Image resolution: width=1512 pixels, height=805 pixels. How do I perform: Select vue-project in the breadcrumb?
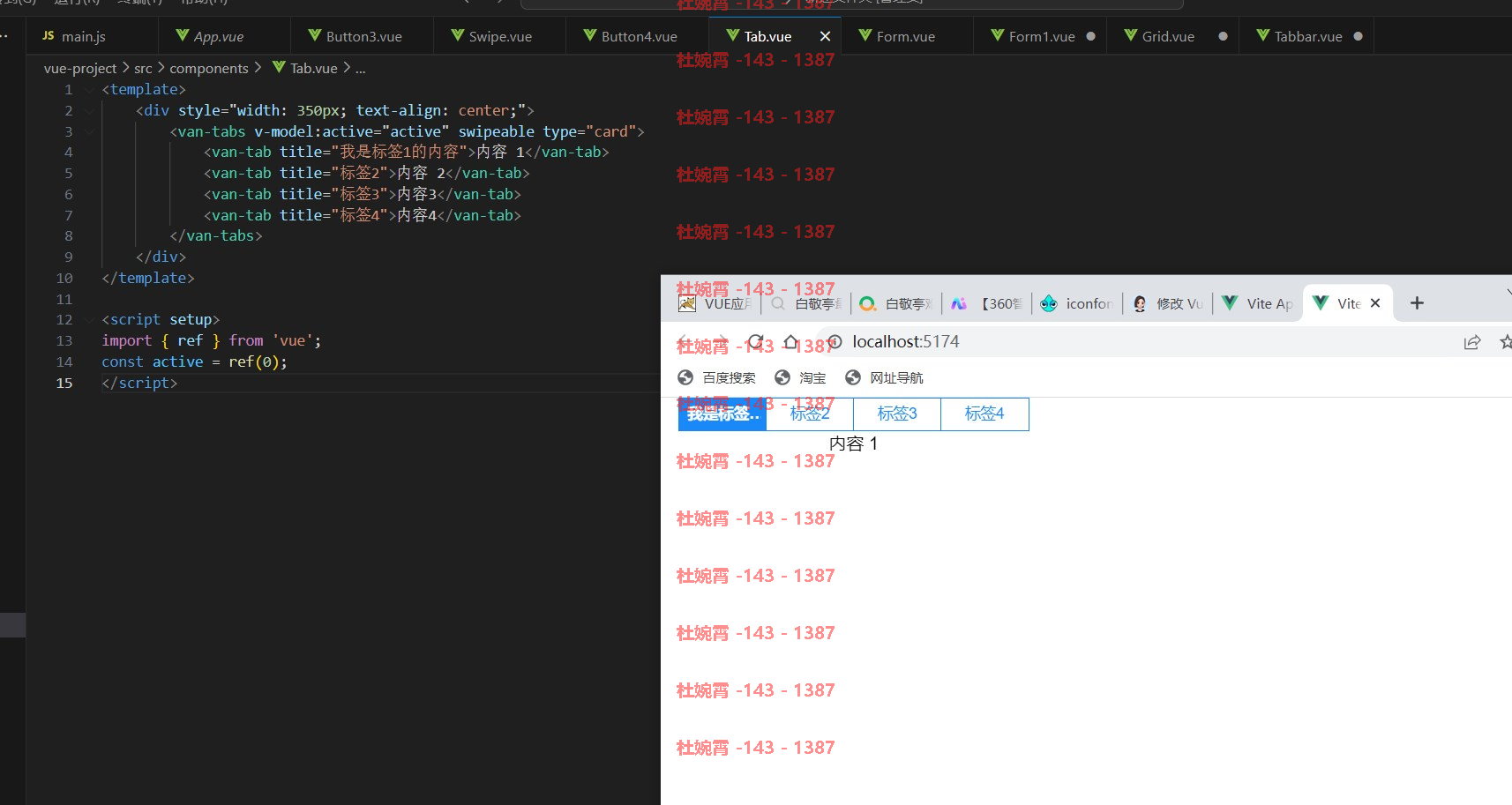click(x=80, y=68)
